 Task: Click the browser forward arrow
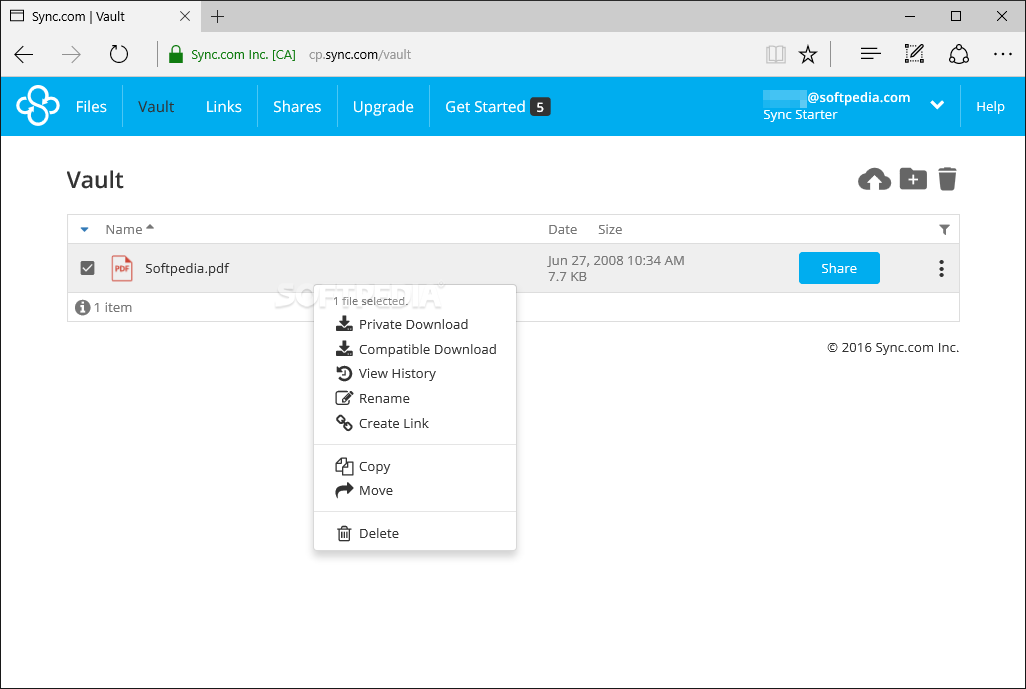(x=71, y=54)
